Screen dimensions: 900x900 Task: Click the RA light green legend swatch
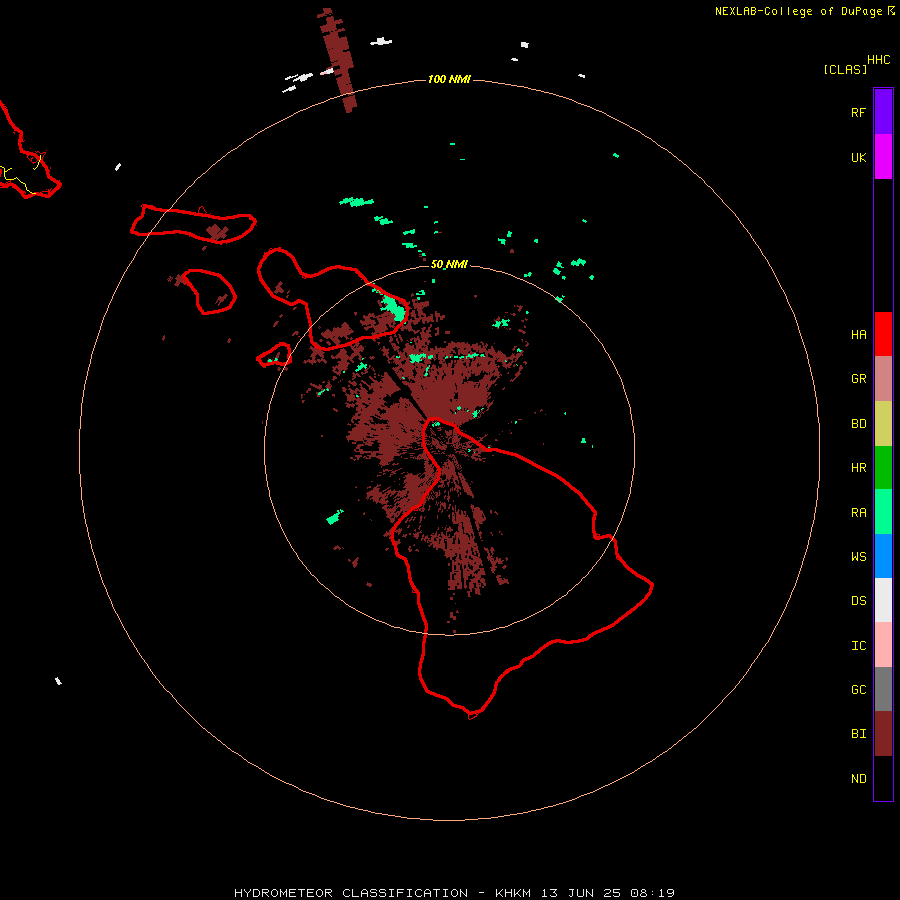pyautogui.click(x=883, y=512)
